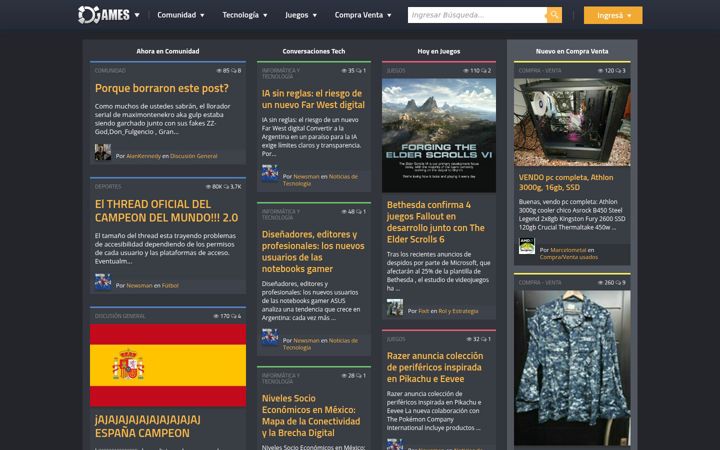This screenshot has width=720, height=450.
Task: Open Razer anuncia colección de periféricos article
Action: click(x=434, y=367)
